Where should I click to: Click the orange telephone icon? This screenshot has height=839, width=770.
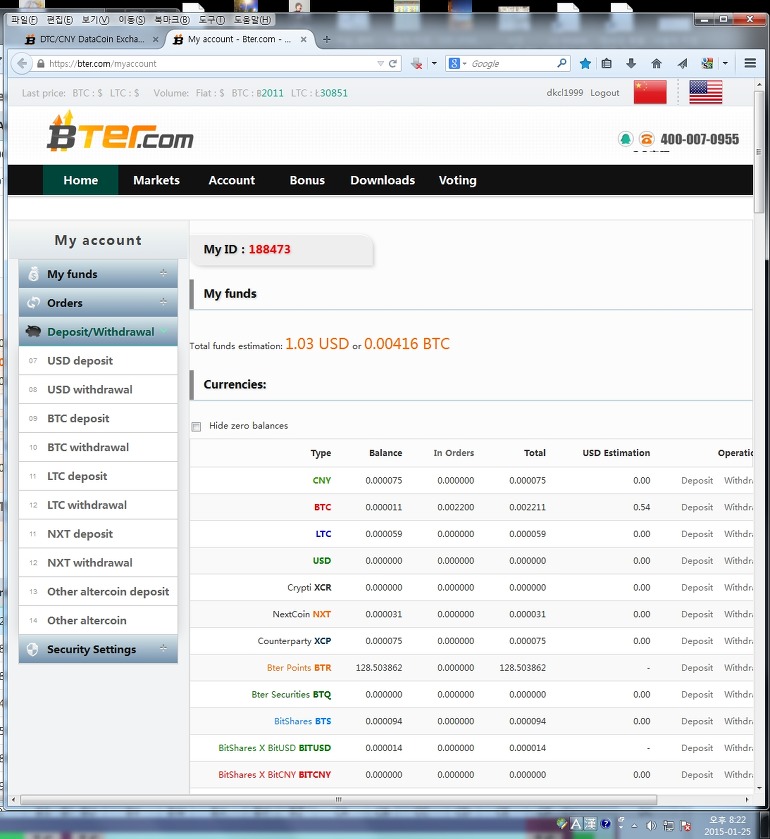646,139
